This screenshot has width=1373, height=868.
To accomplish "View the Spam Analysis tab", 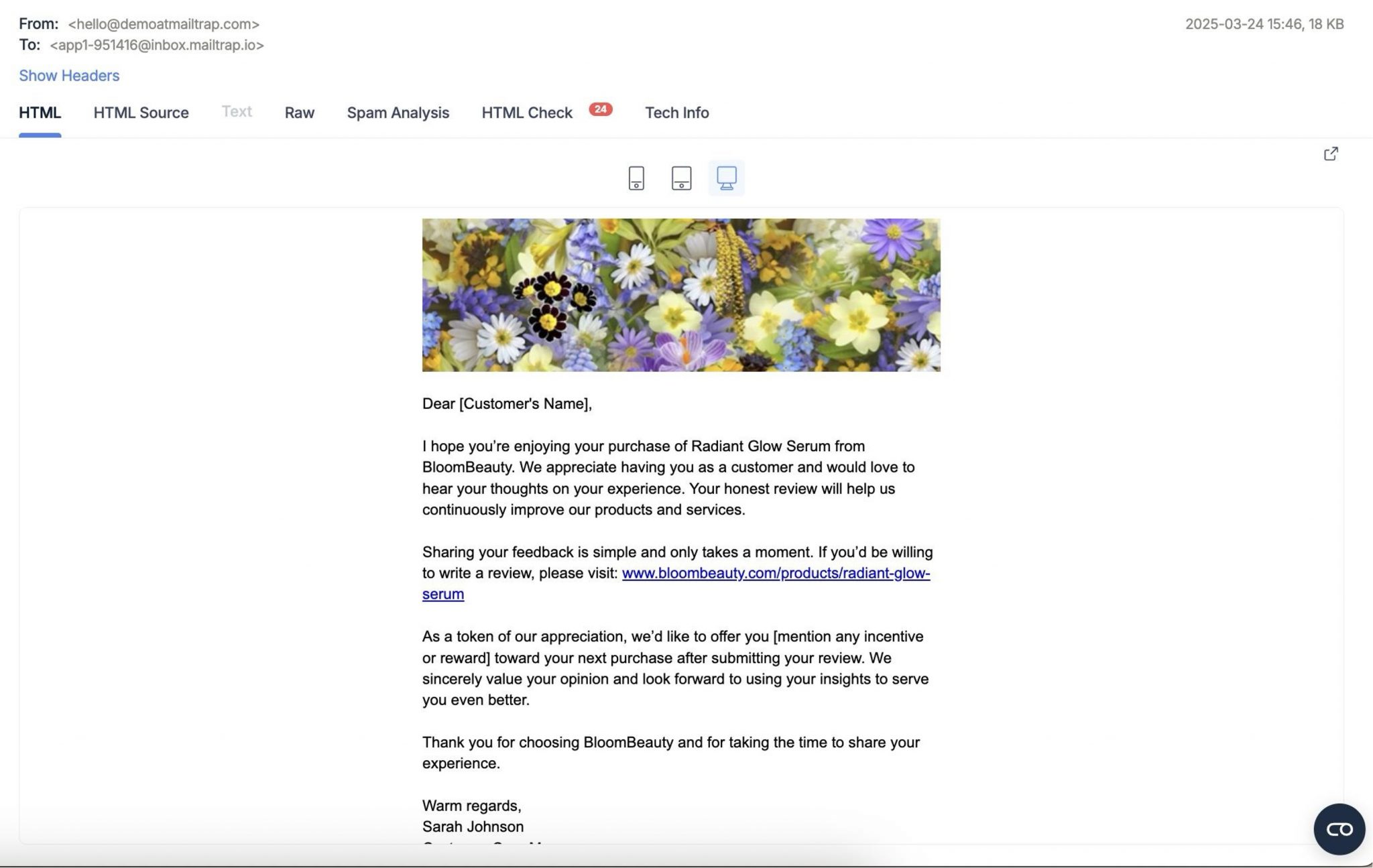I will (x=398, y=113).
